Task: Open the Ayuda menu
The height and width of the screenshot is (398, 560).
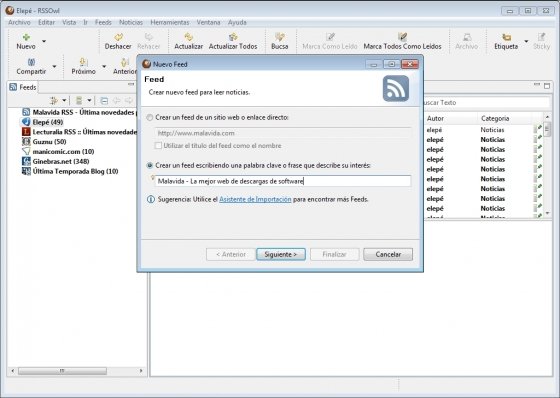Action: point(237,22)
